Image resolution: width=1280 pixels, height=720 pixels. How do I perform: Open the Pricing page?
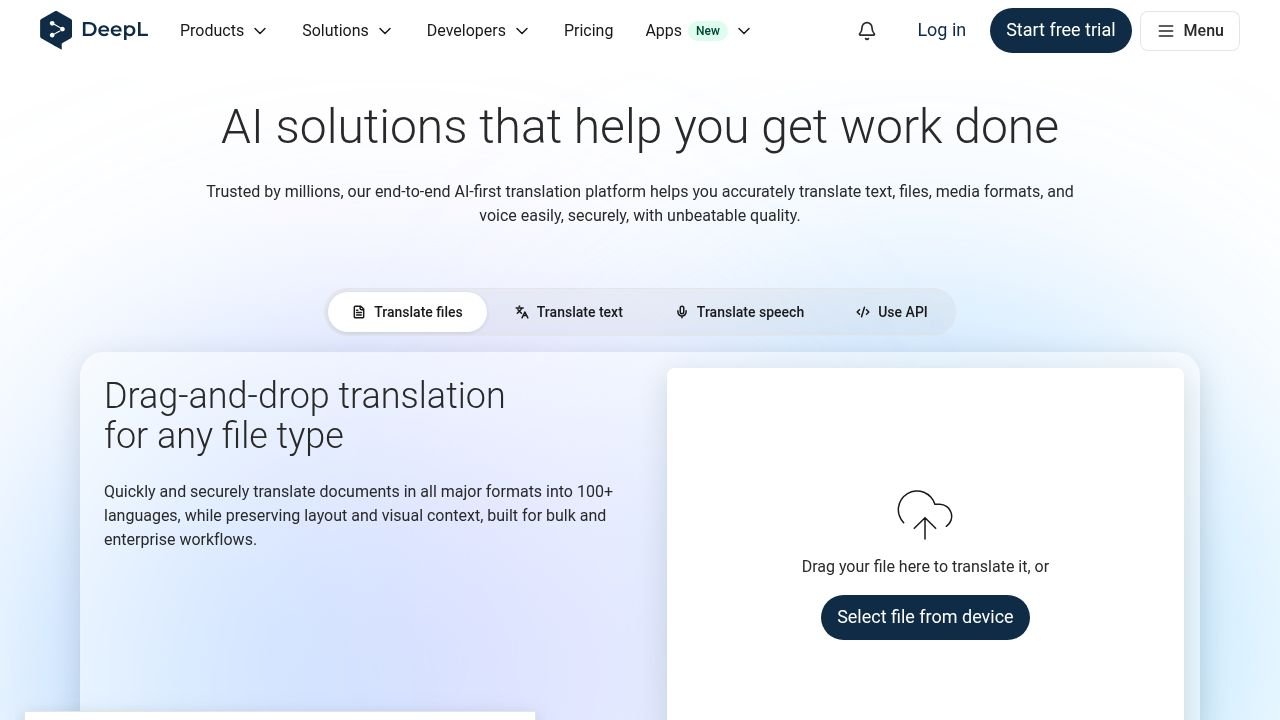coord(588,31)
